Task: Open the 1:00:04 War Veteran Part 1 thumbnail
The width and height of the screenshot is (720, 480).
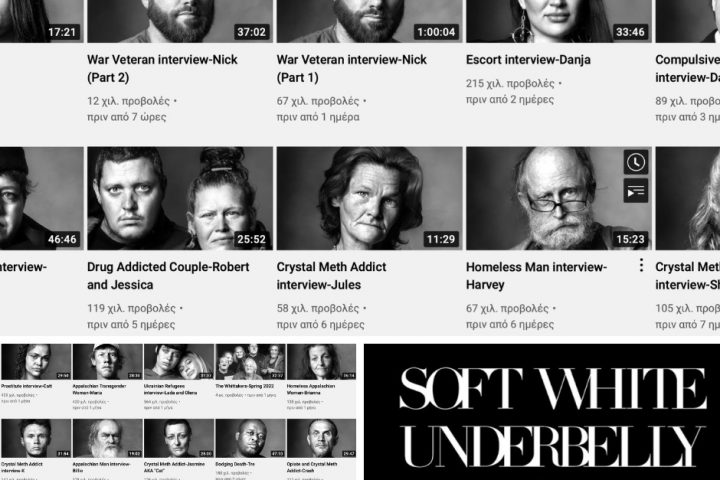Action: (369, 21)
